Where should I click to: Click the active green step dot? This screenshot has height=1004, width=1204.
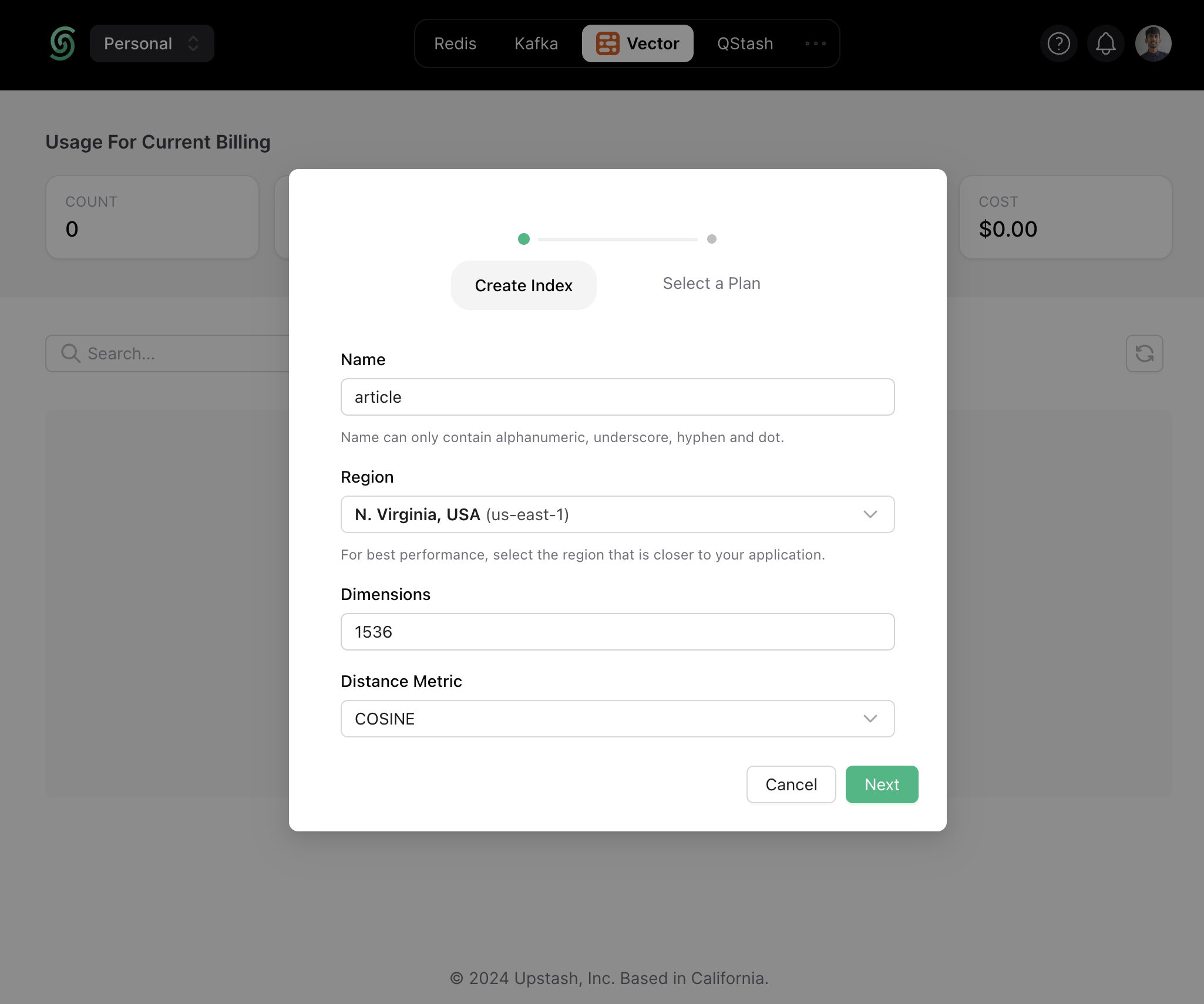(524, 238)
